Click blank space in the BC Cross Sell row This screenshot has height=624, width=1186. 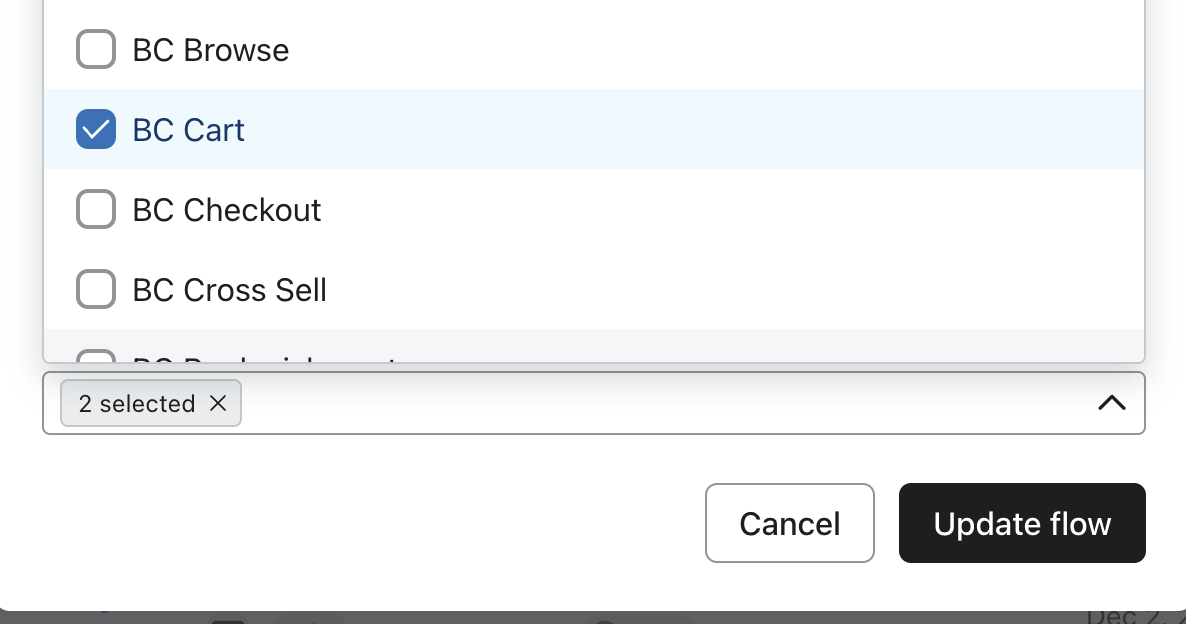[700, 290]
